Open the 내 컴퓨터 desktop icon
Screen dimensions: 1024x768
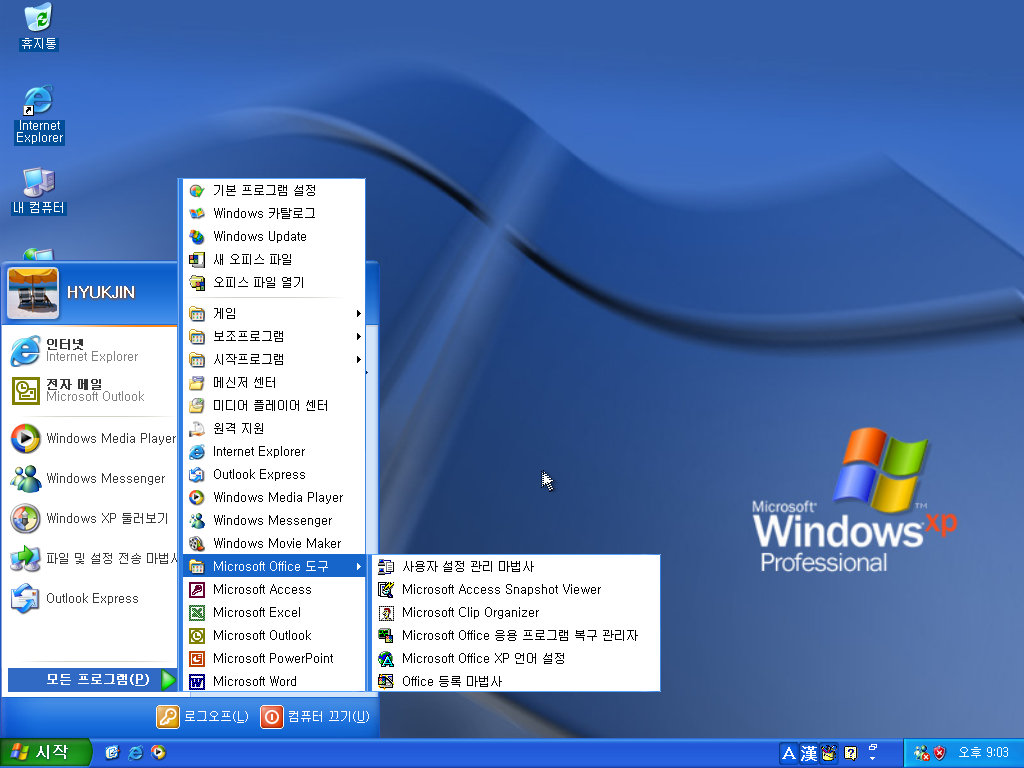(39, 191)
